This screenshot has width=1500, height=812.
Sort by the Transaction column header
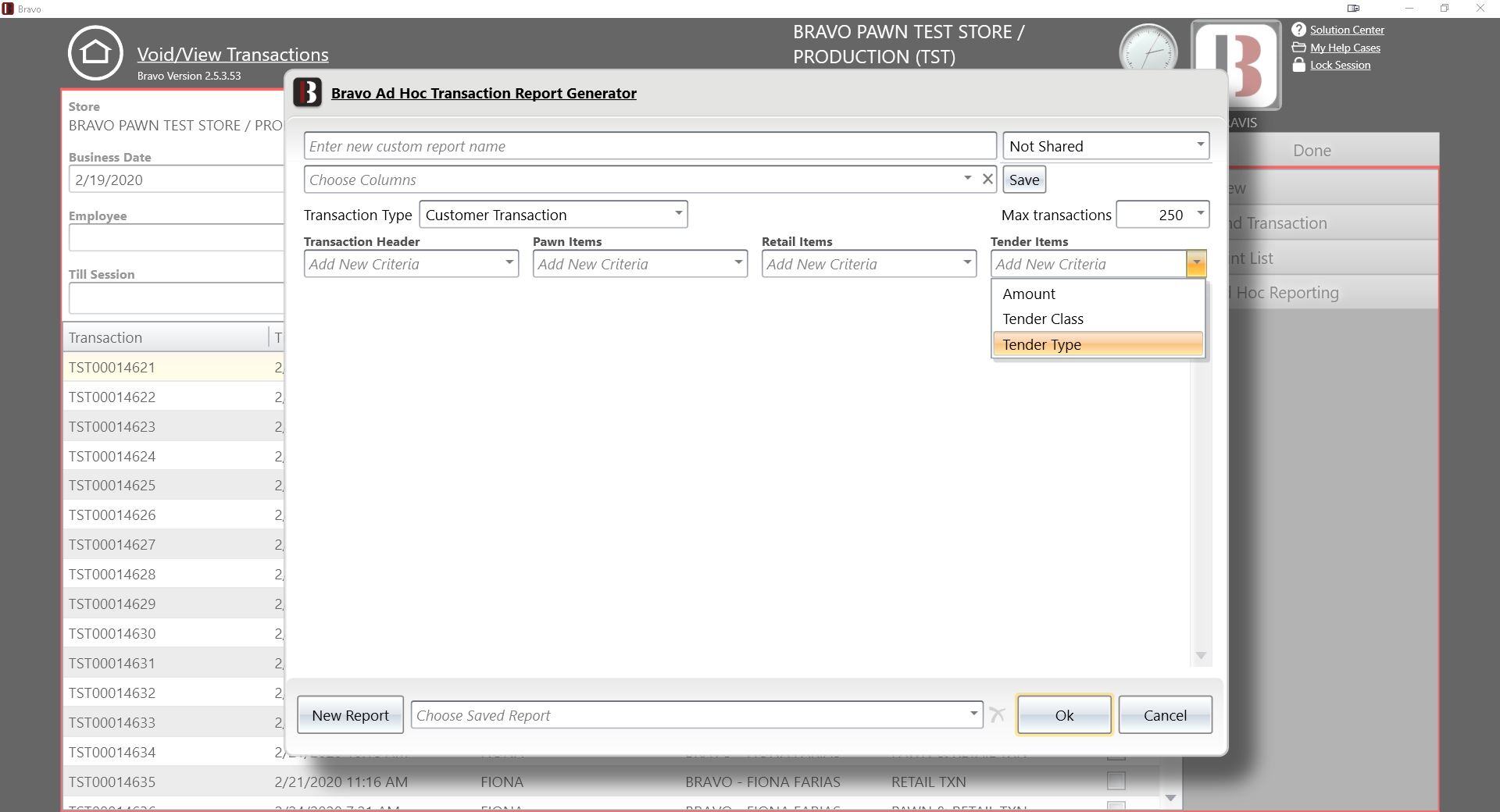click(166, 337)
